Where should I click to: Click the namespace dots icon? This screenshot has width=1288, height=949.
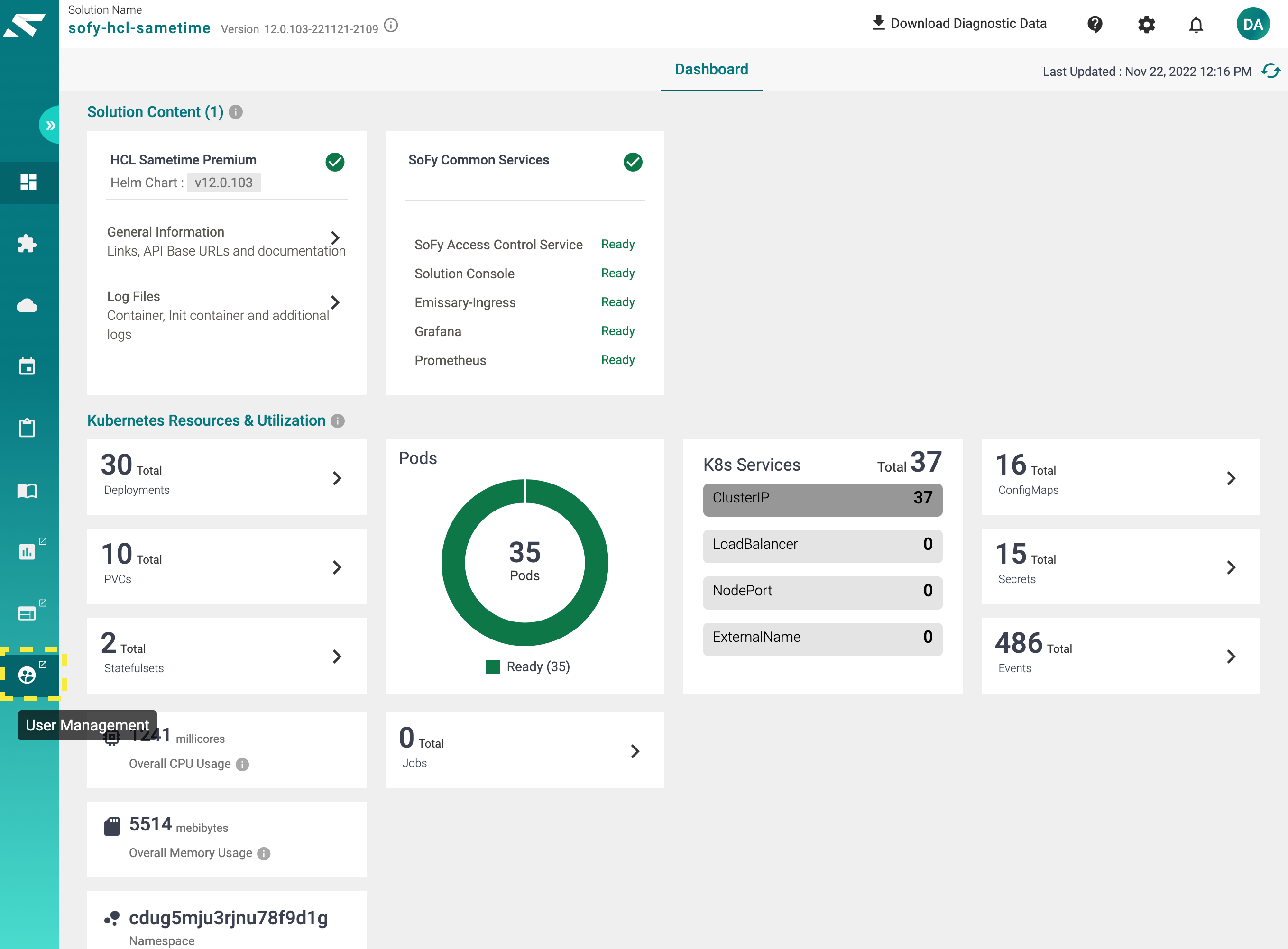coord(112,917)
